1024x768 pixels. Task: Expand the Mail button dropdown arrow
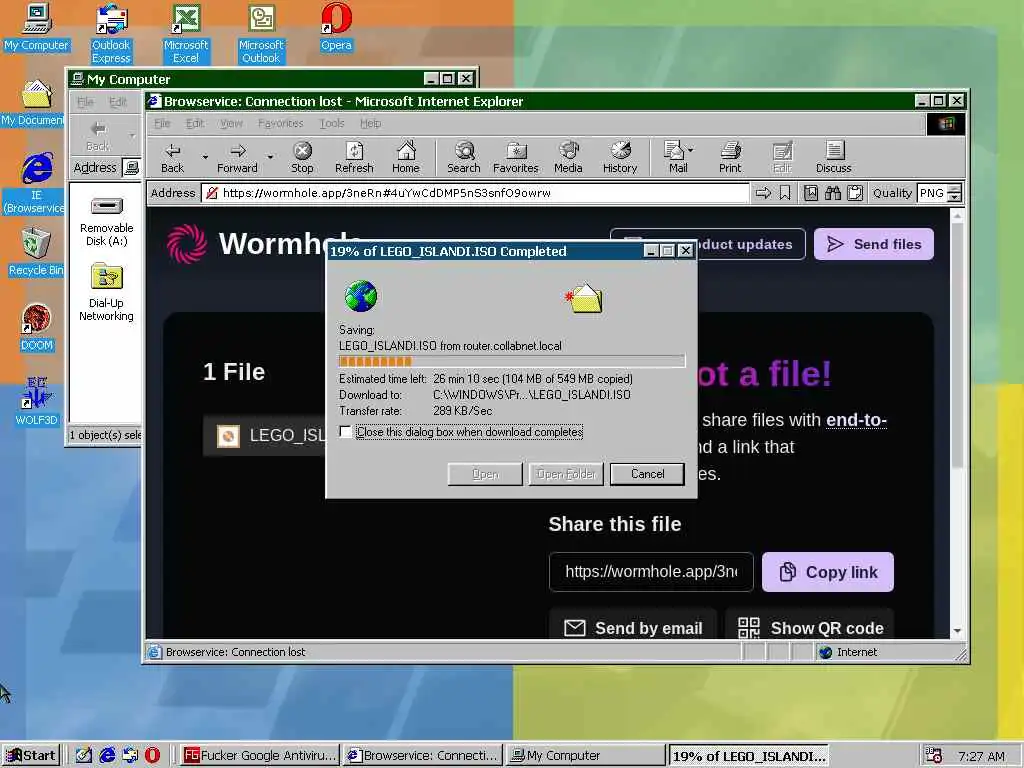(x=691, y=150)
